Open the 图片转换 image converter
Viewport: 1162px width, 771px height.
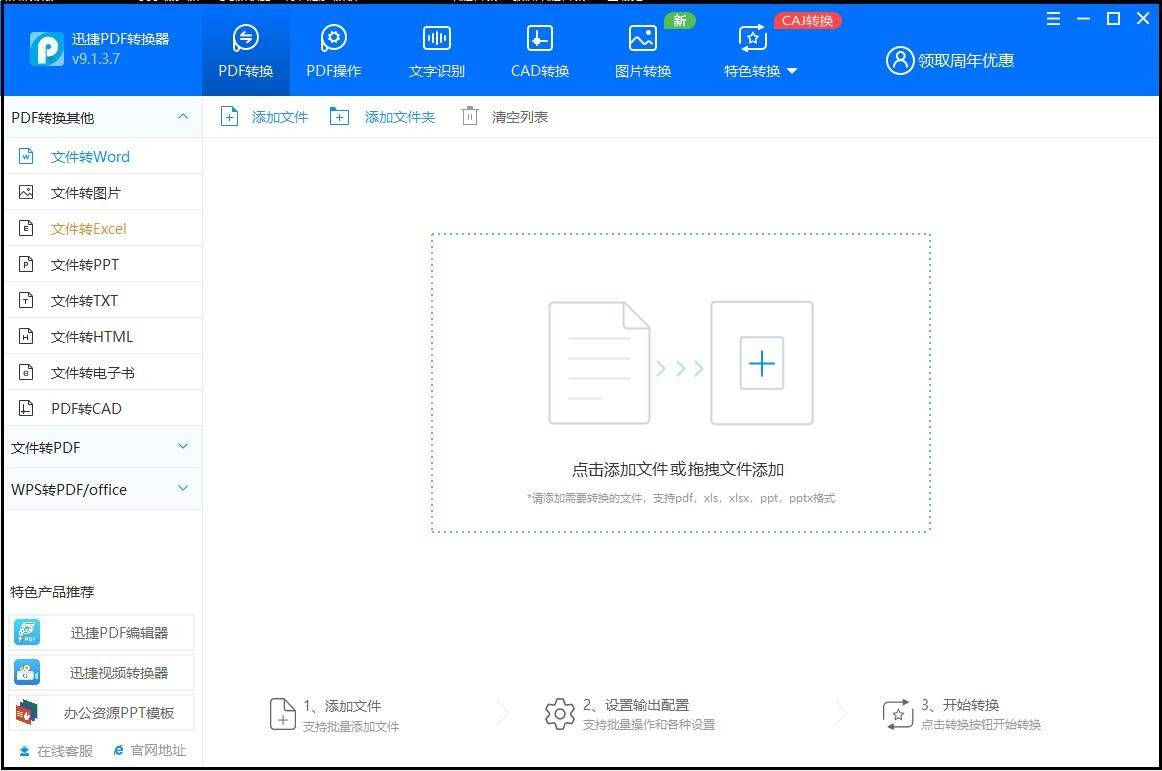click(x=642, y=50)
